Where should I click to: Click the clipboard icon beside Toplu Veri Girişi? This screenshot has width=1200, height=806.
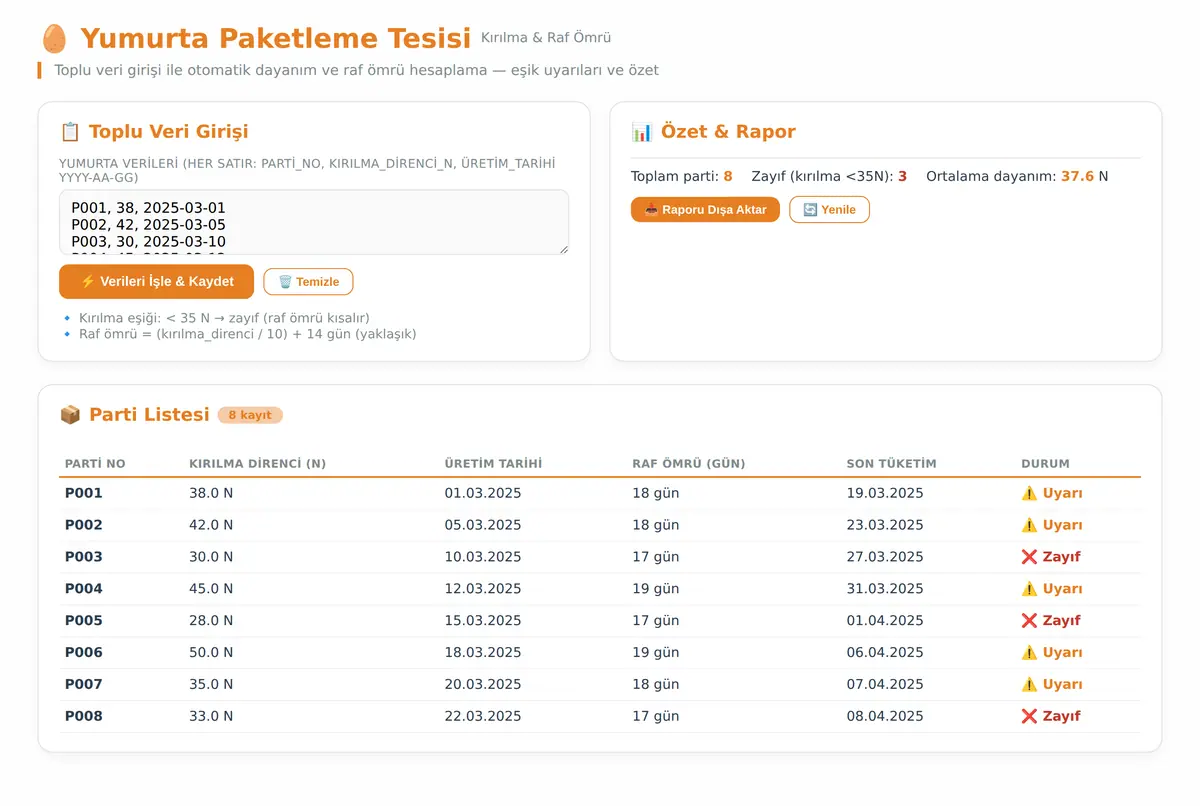tap(70, 132)
